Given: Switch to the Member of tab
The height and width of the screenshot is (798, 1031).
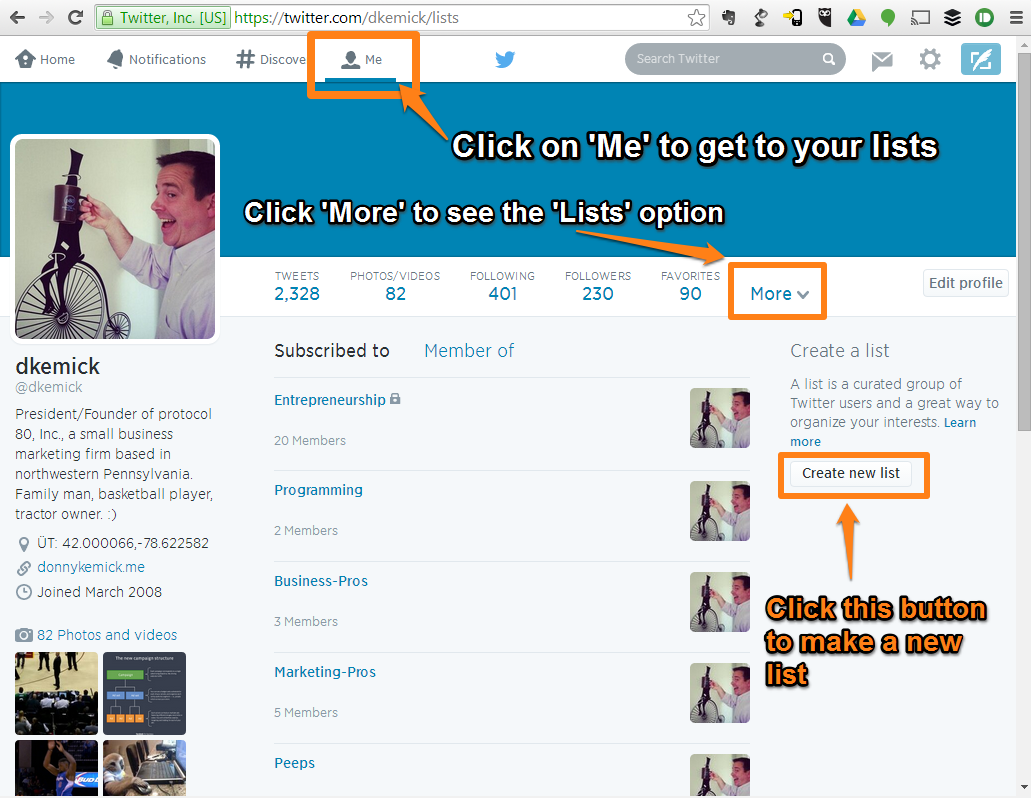Looking at the screenshot, I should click(469, 350).
